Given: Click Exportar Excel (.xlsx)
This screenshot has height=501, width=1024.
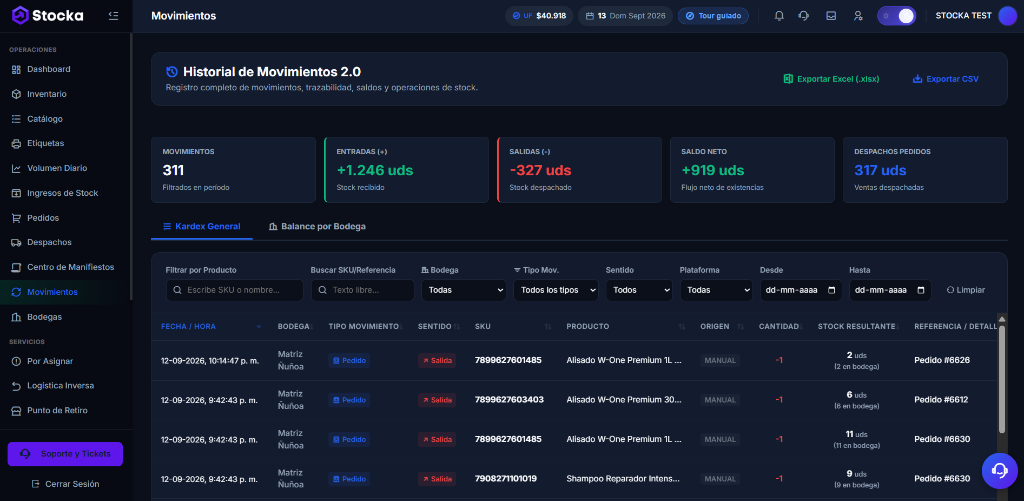Looking at the screenshot, I should pos(831,79).
